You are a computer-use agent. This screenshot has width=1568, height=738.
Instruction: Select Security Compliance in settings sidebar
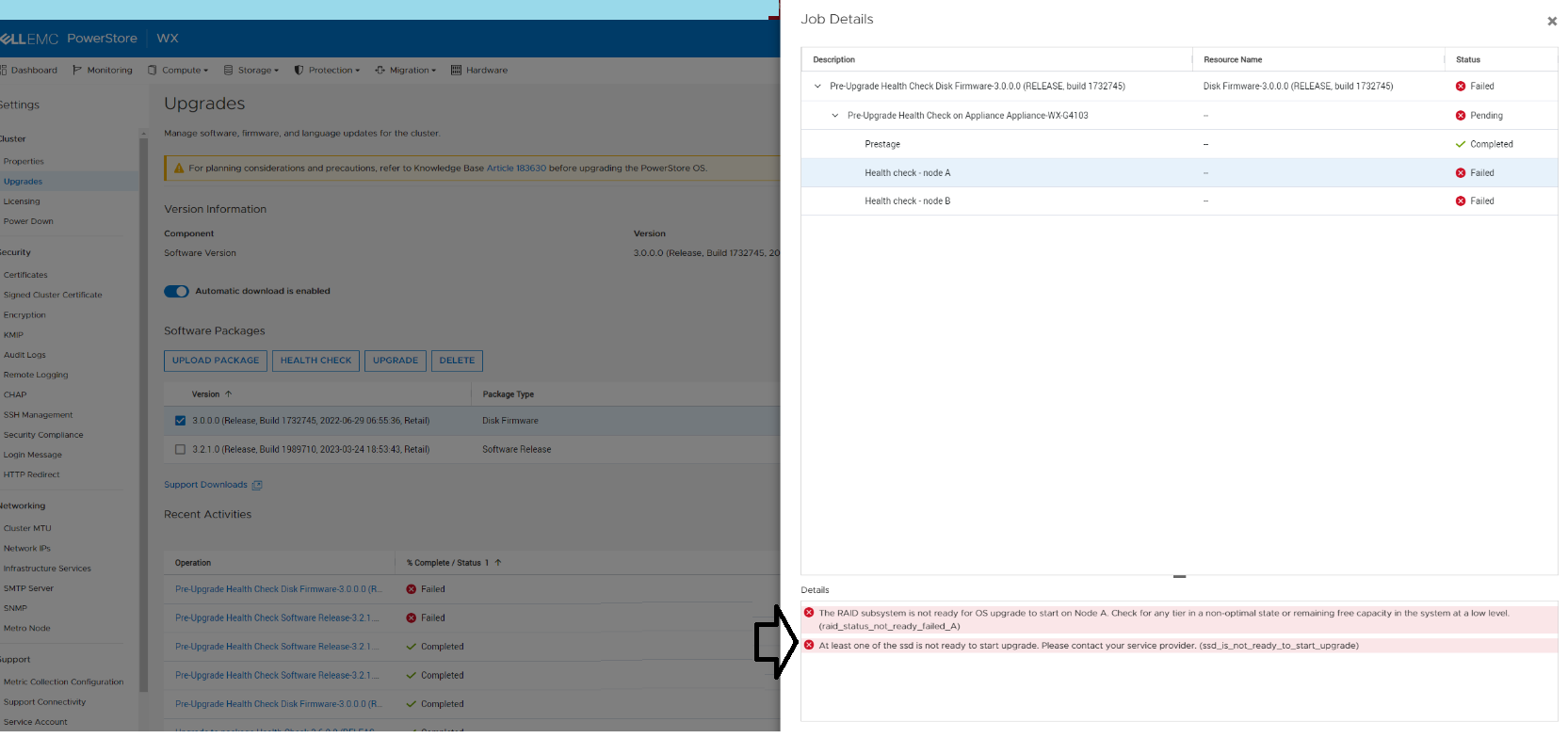coord(43,435)
